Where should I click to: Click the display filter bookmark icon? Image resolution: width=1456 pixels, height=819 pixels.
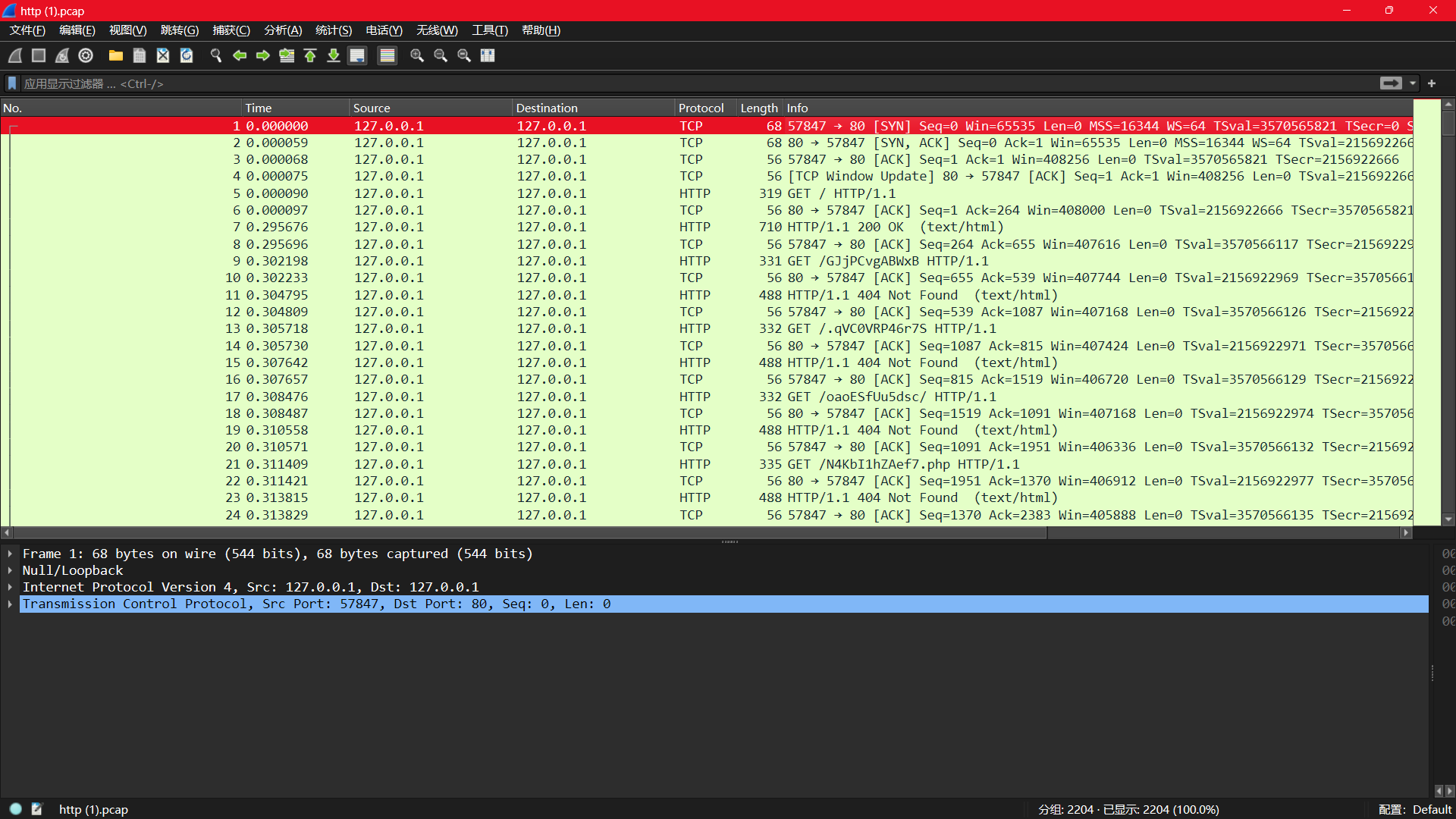pos(12,83)
